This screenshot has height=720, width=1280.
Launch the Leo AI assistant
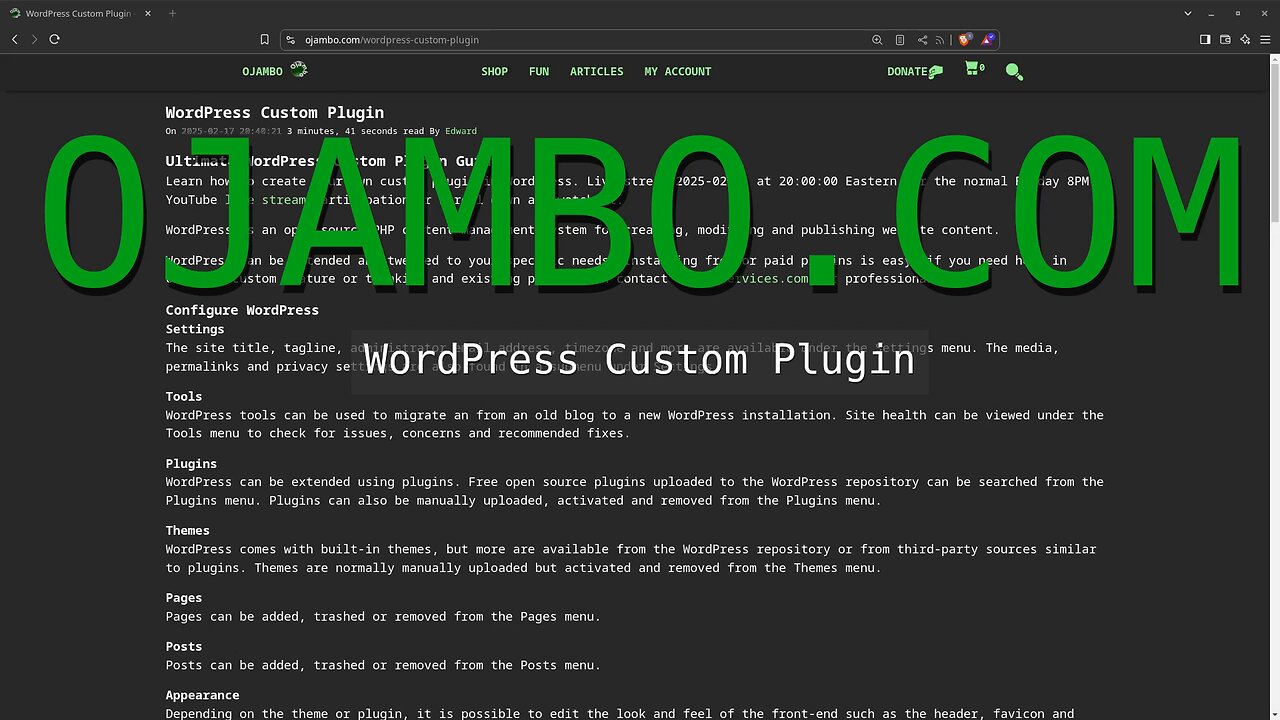point(1245,39)
